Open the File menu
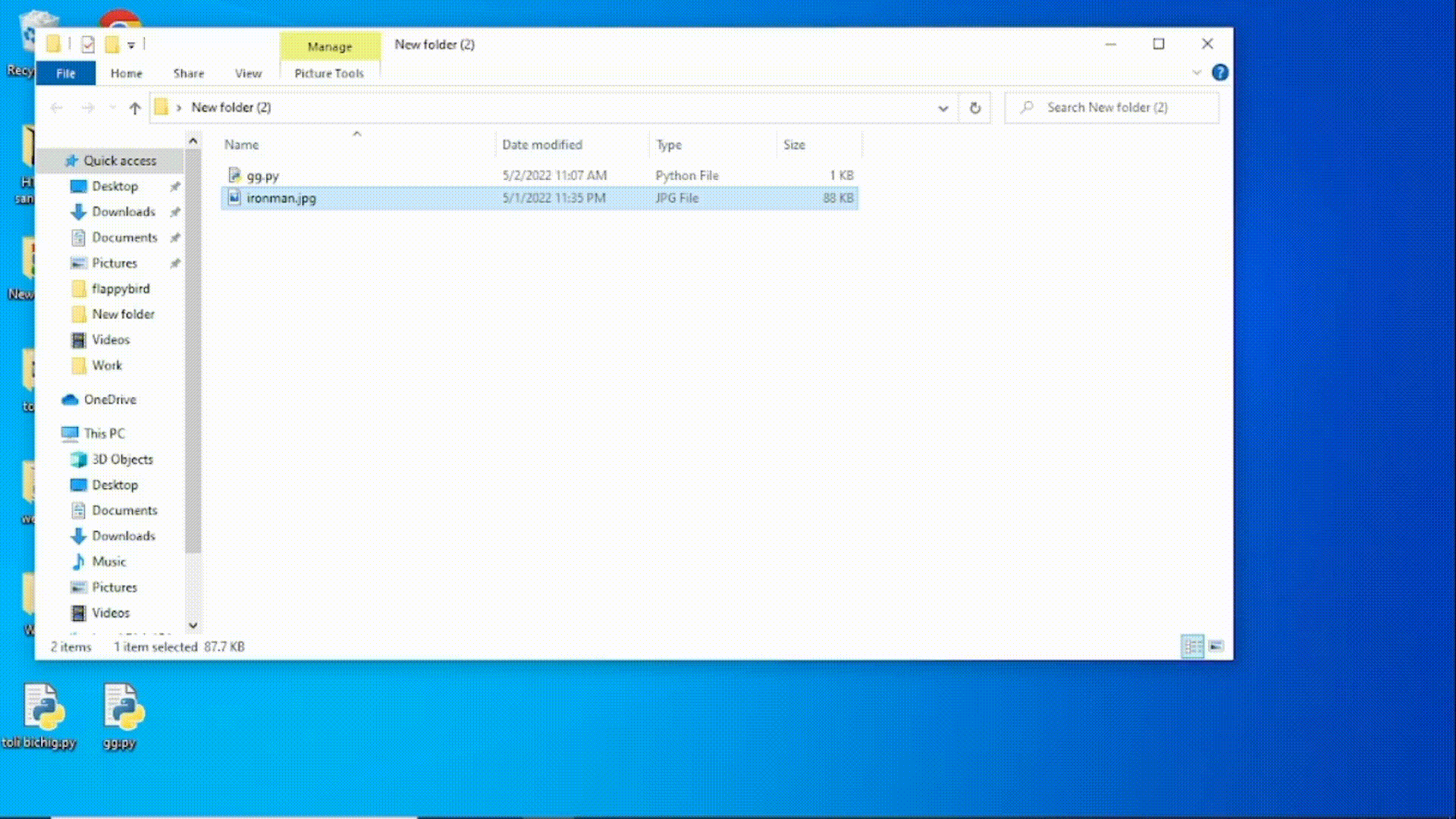The height and width of the screenshot is (819, 1456). 65,74
